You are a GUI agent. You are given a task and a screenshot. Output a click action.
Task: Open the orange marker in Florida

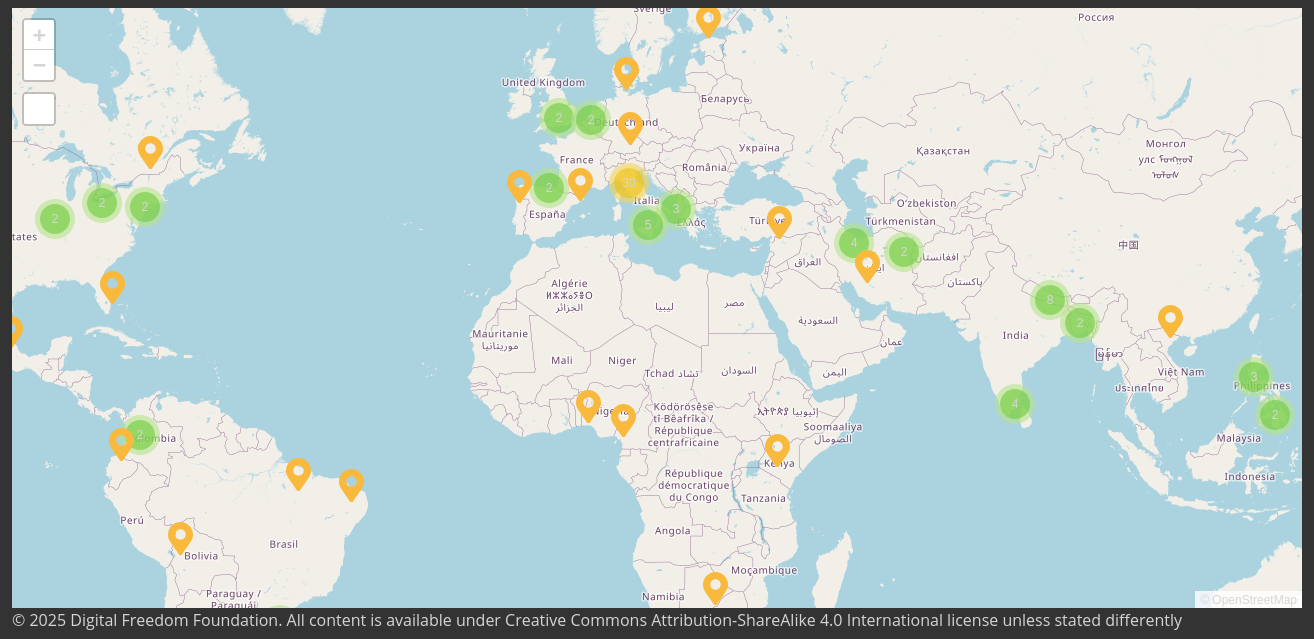[x=113, y=285]
